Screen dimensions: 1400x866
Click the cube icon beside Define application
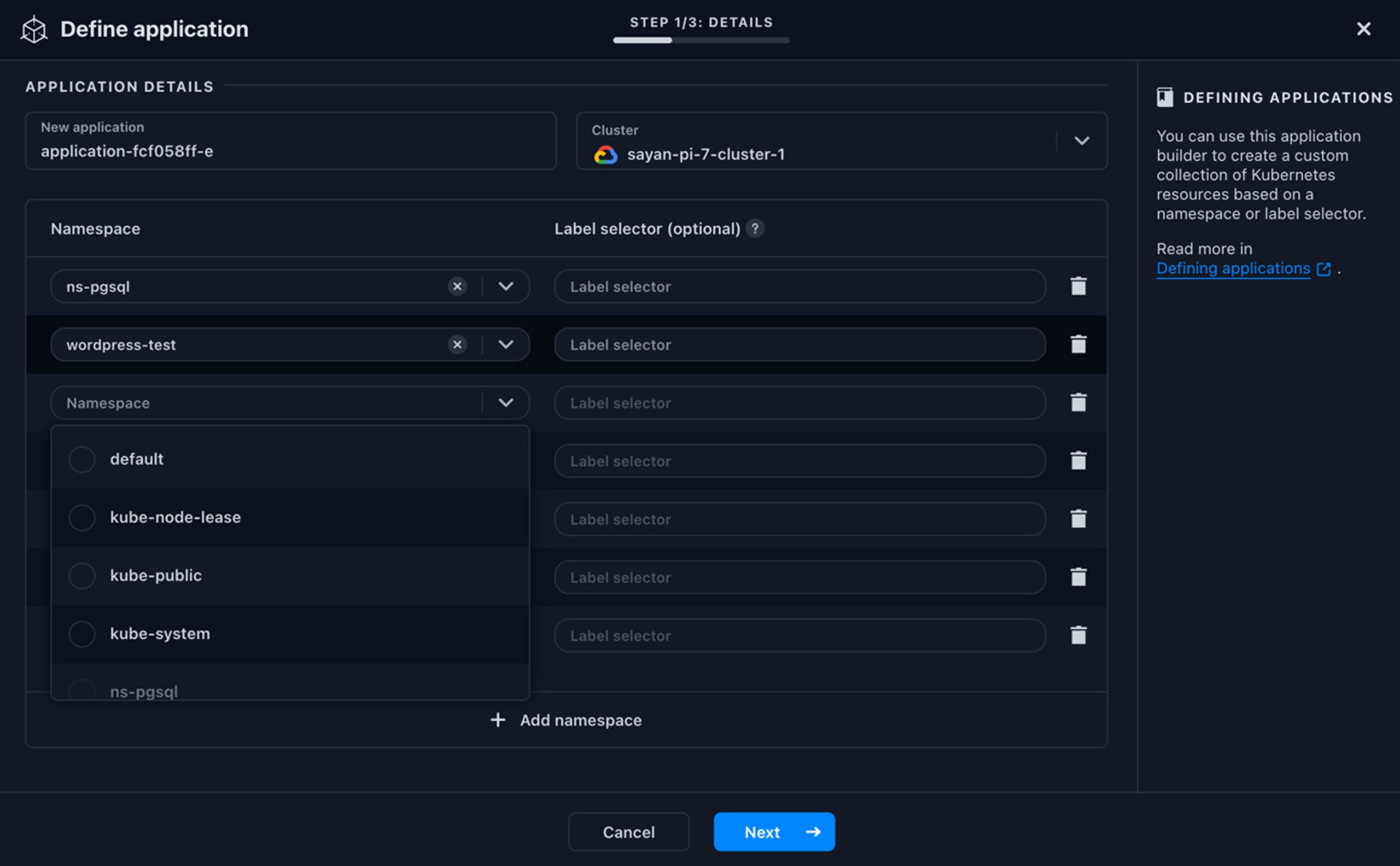click(34, 29)
